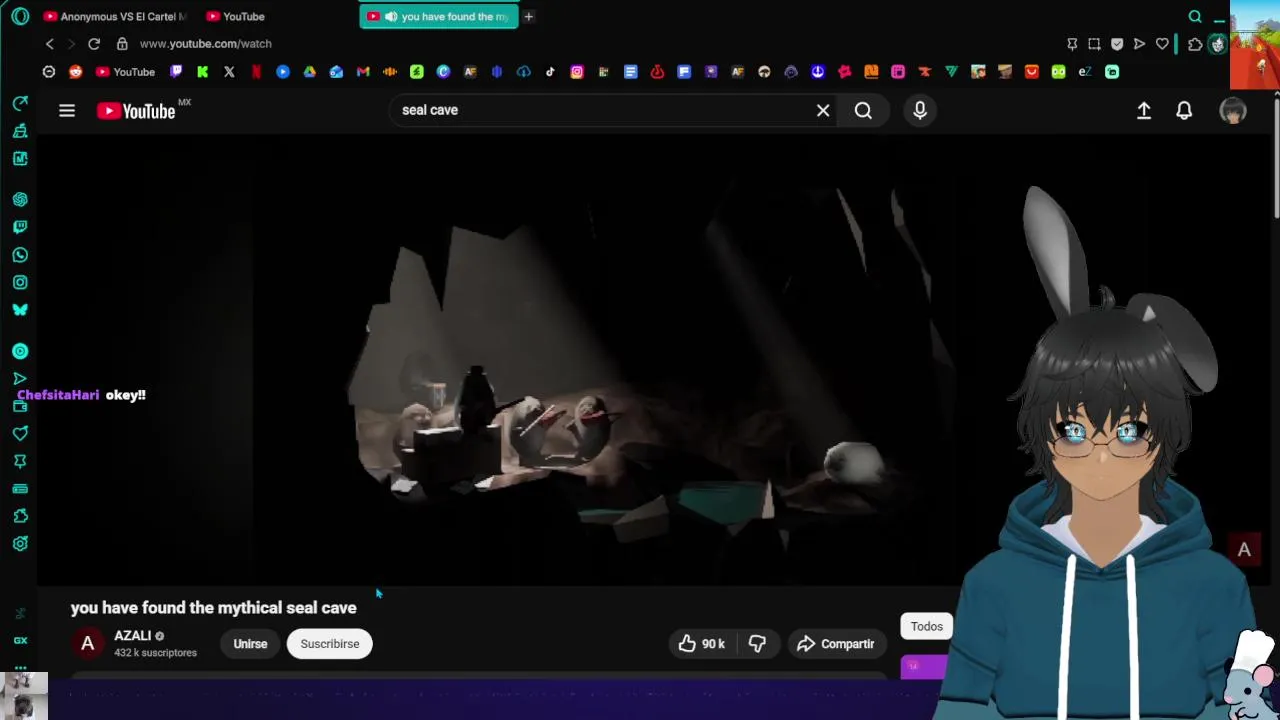Image resolution: width=1280 pixels, height=720 pixels.
Task: Open ChatGPT in Opera sidebar
Action: click(20, 199)
